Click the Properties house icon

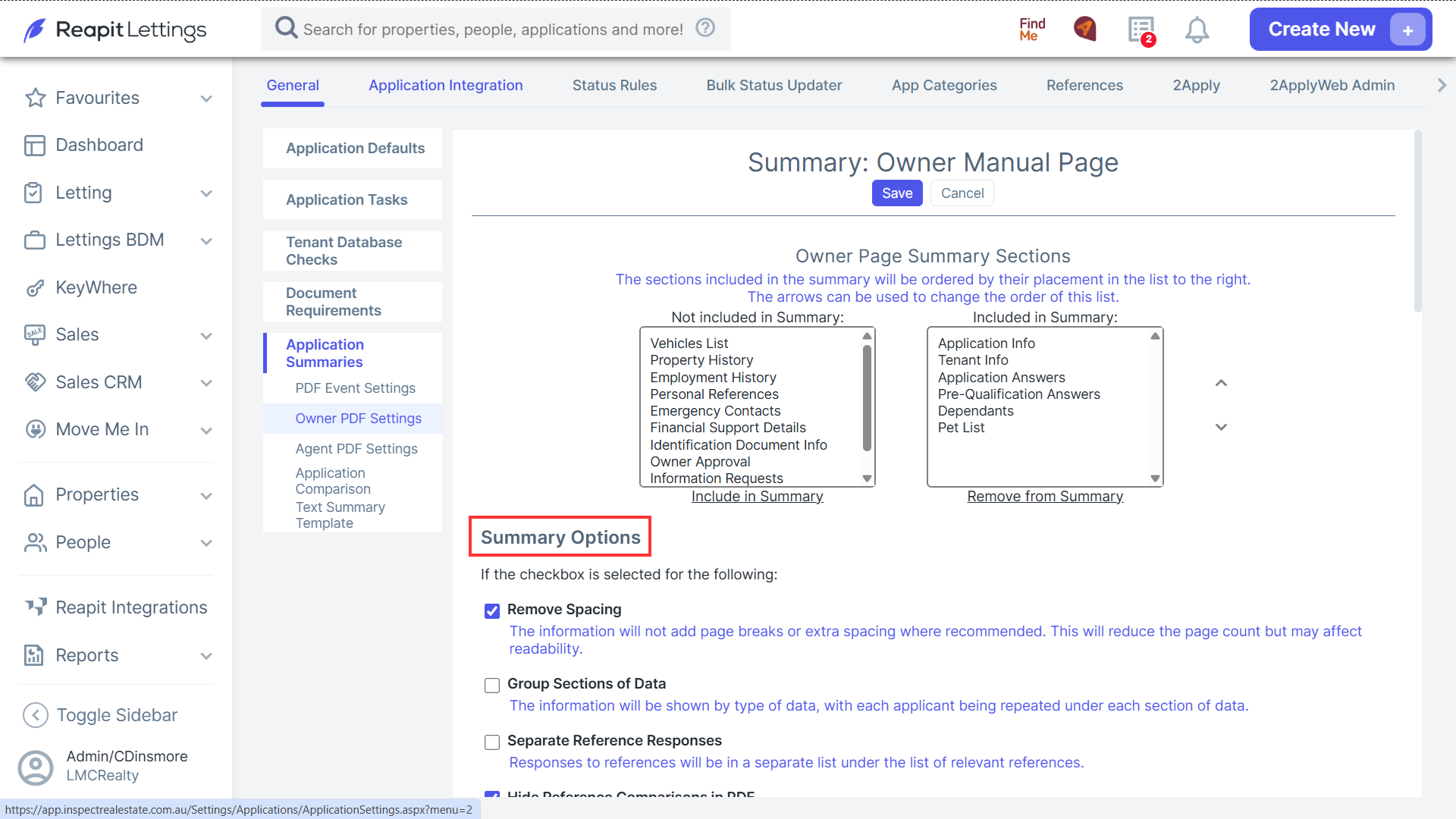[33, 494]
